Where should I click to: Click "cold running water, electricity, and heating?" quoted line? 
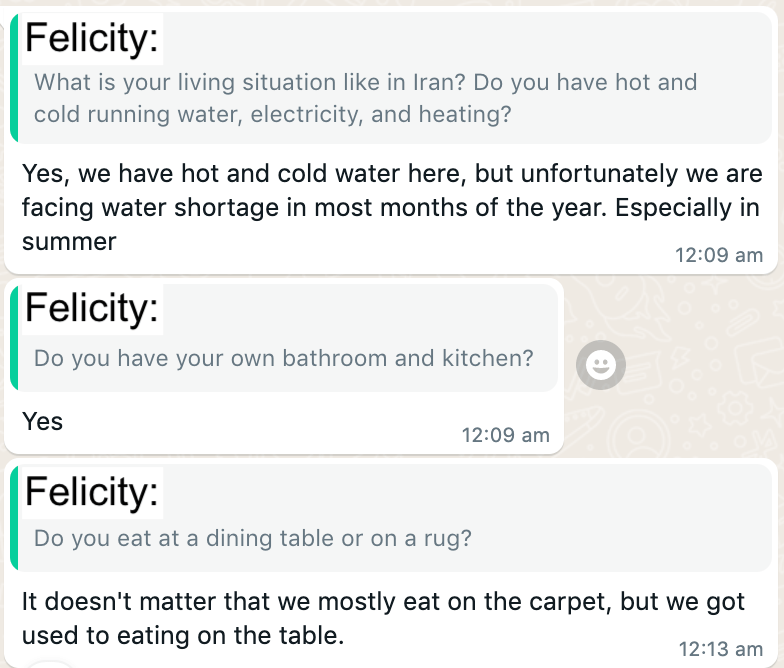272,115
